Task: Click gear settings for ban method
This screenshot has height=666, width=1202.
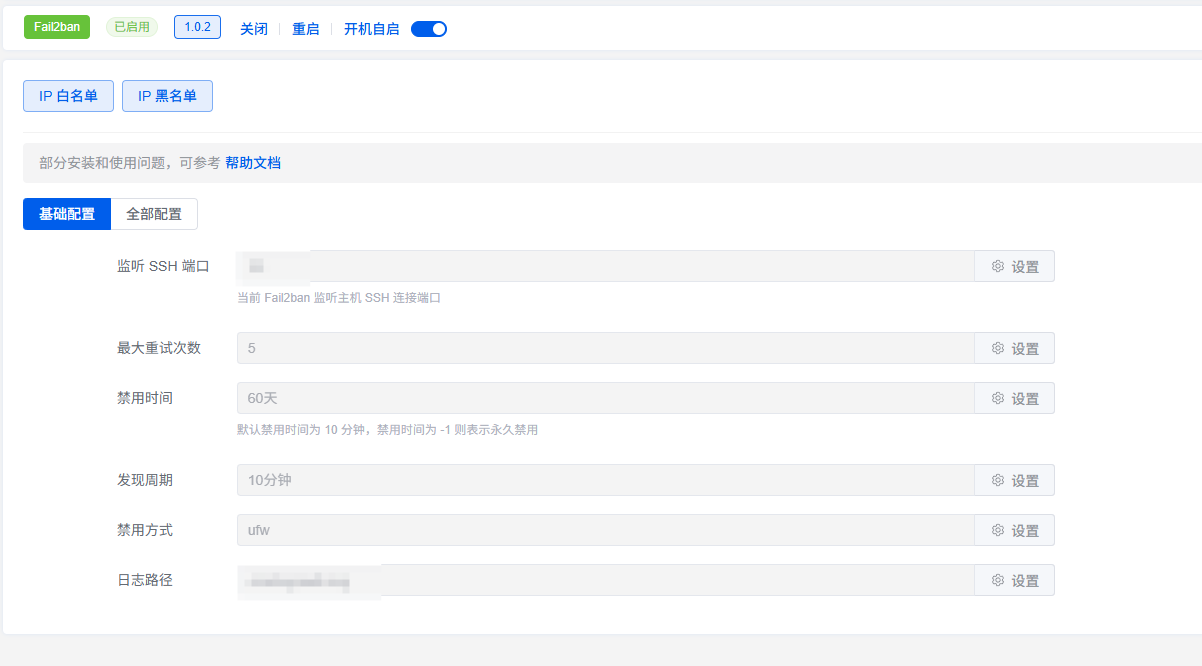Action: pos(1014,530)
